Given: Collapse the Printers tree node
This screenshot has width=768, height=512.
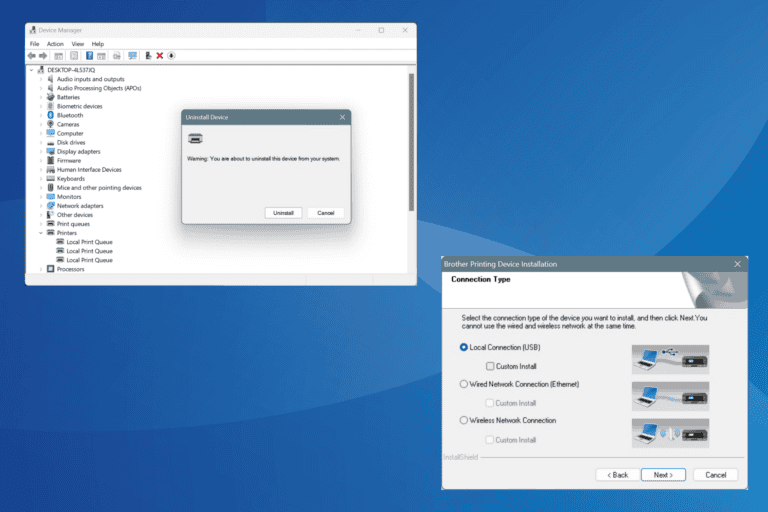Looking at the screenshot, I should 41,233.
